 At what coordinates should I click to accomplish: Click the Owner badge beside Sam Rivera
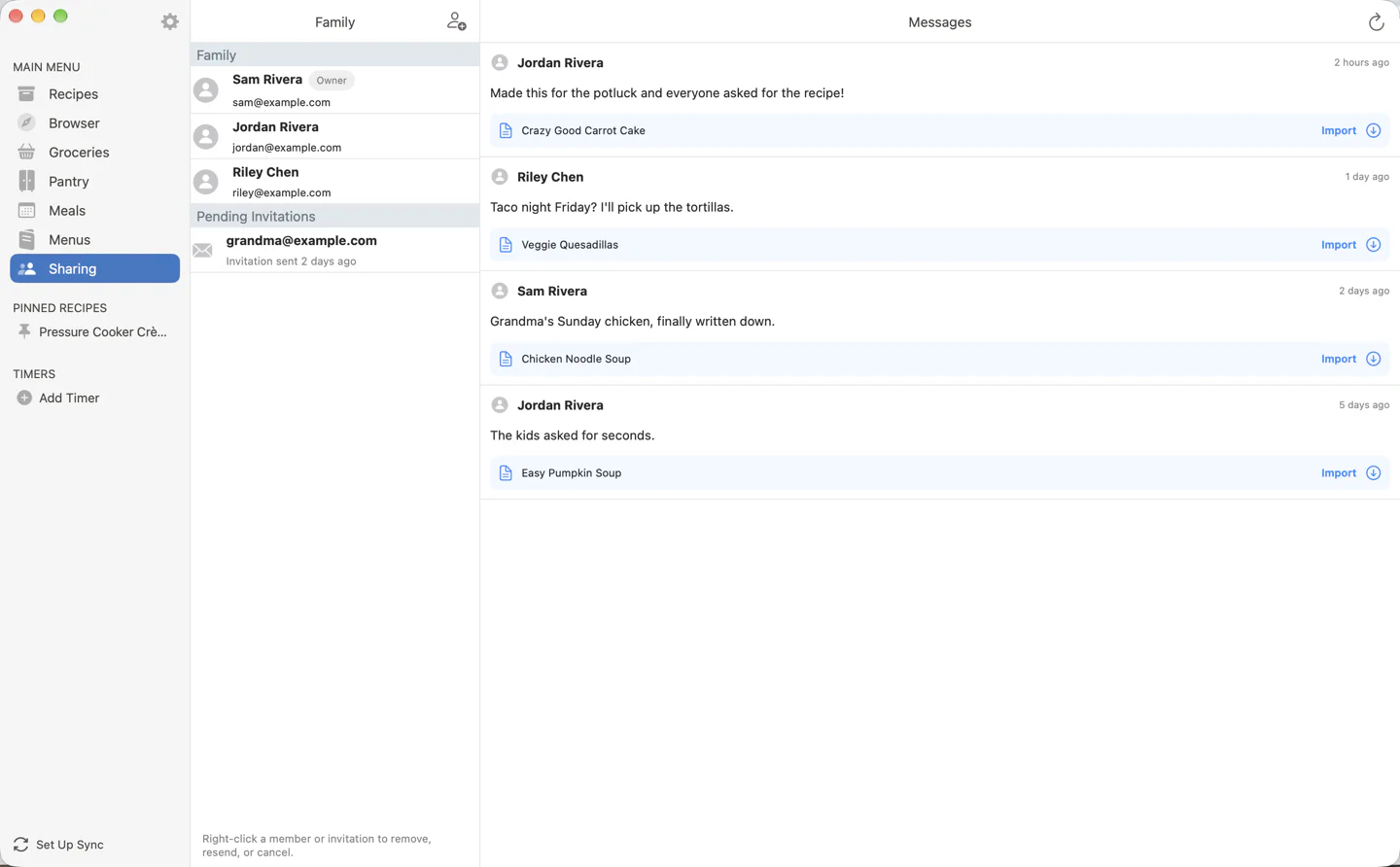pos(332,81)
